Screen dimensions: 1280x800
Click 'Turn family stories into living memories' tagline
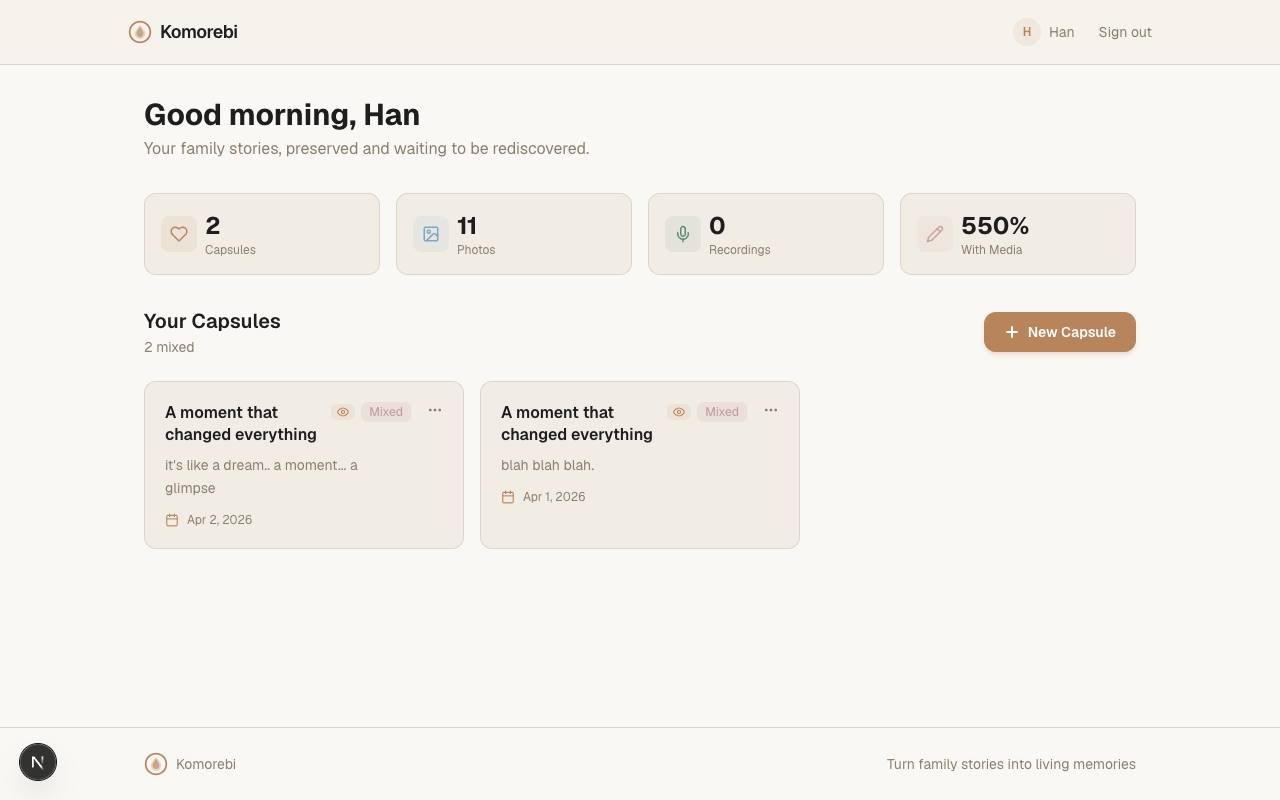click(1011, 764)
